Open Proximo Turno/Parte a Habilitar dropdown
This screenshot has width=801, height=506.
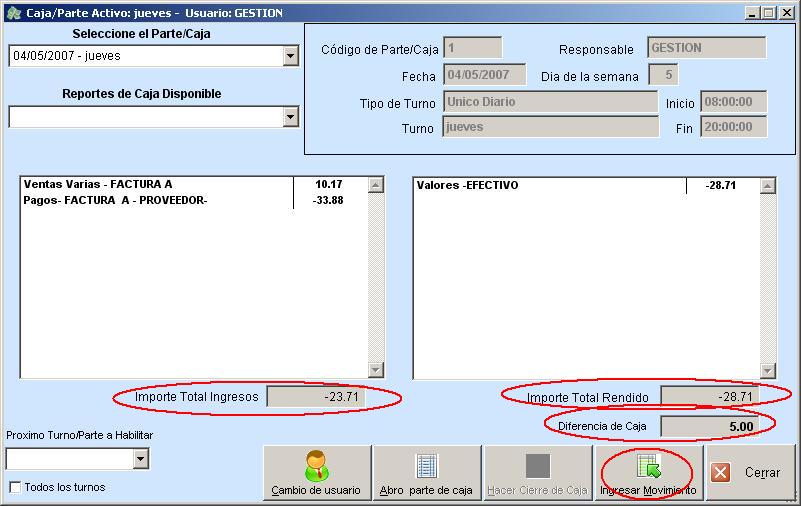140,459
